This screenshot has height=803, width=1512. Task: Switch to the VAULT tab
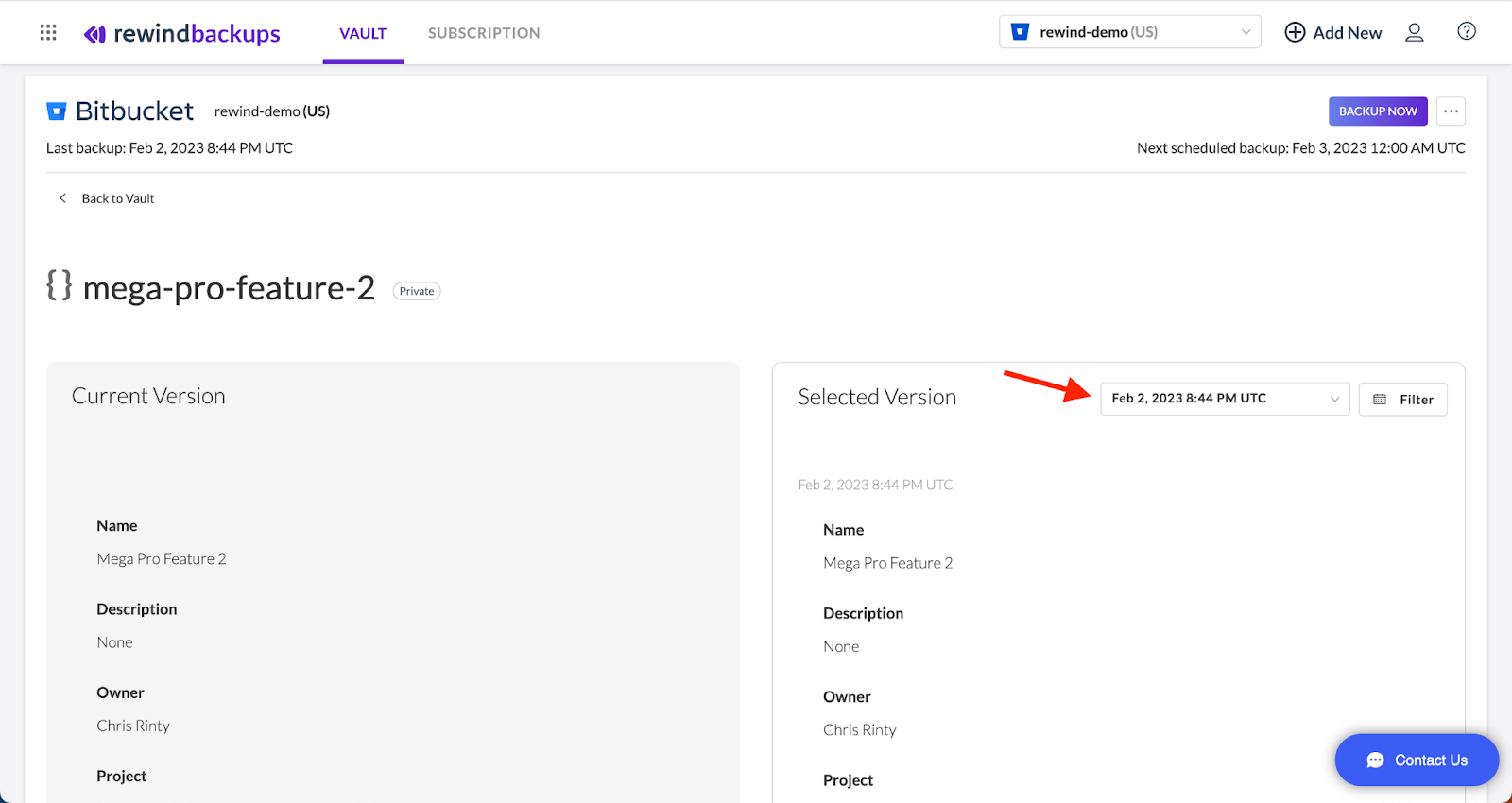click(363, 33)
